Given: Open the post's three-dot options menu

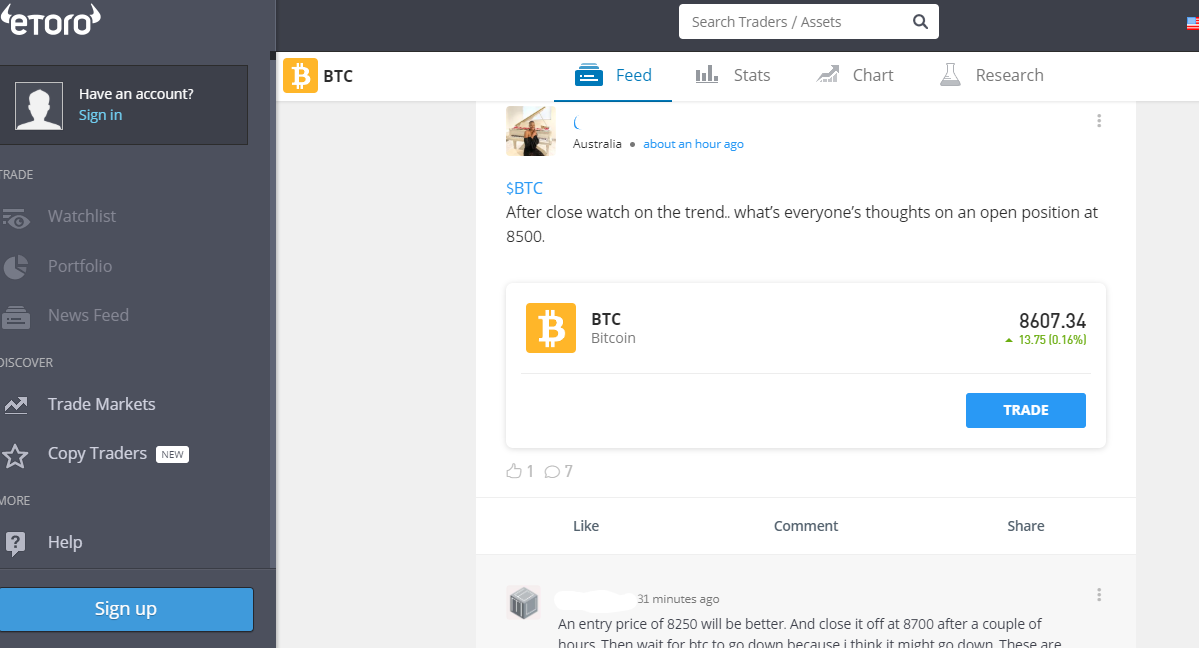Looking at the screenshot, I should (1099, 121).
